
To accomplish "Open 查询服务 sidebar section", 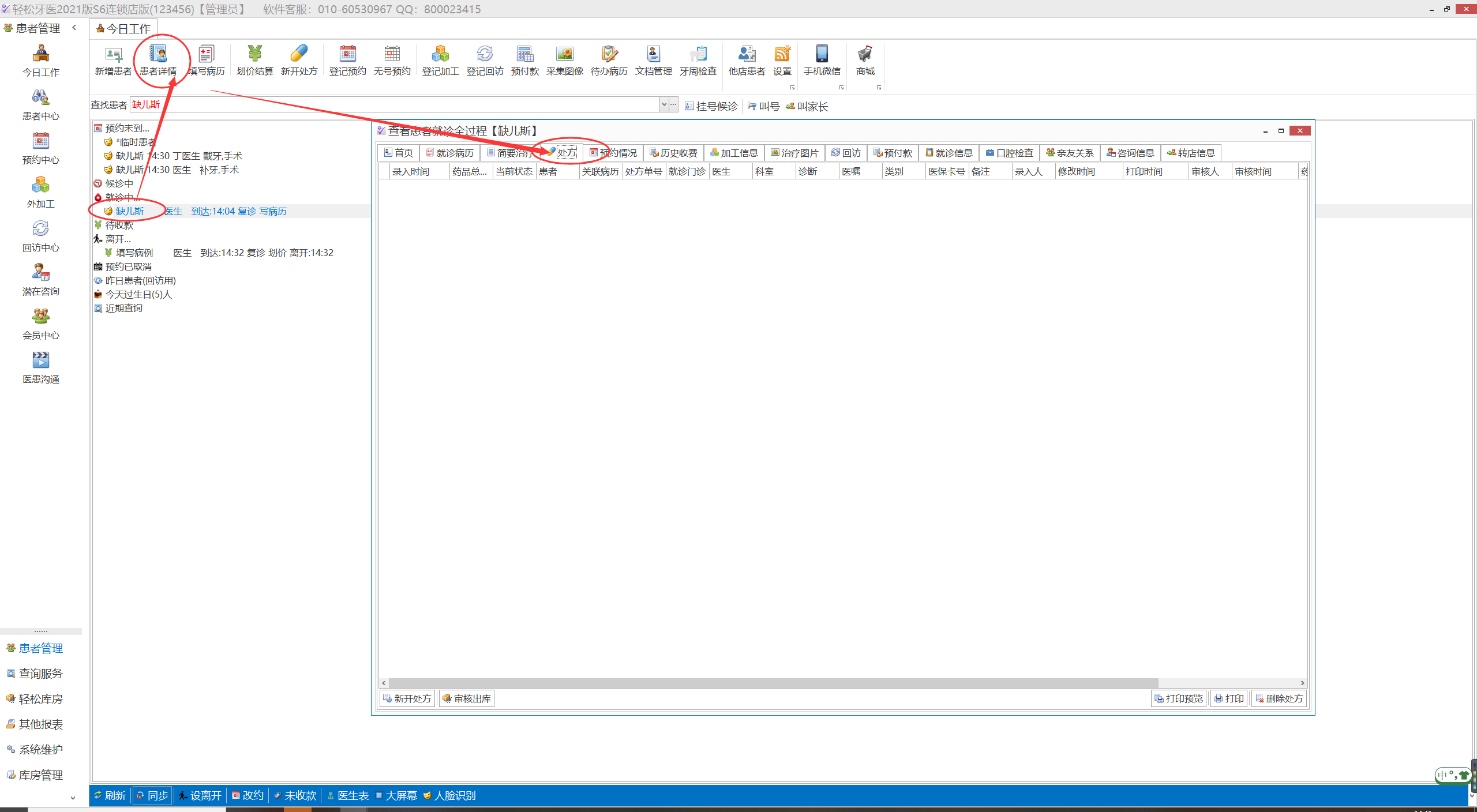I will (35, 674).
